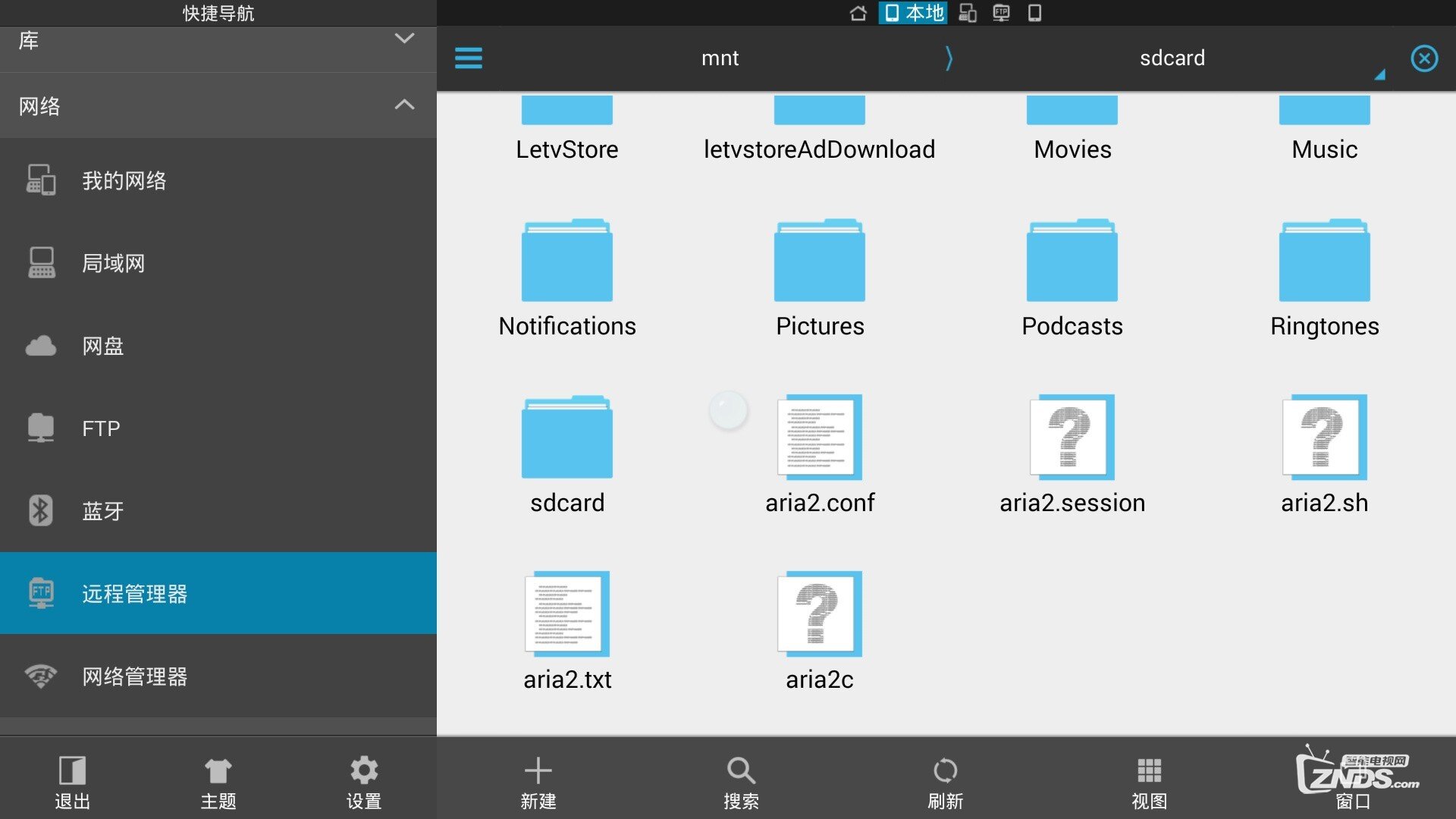Open the Notifications folder
The width and height of the screenshot is (1456, 819).
[567, 279]
